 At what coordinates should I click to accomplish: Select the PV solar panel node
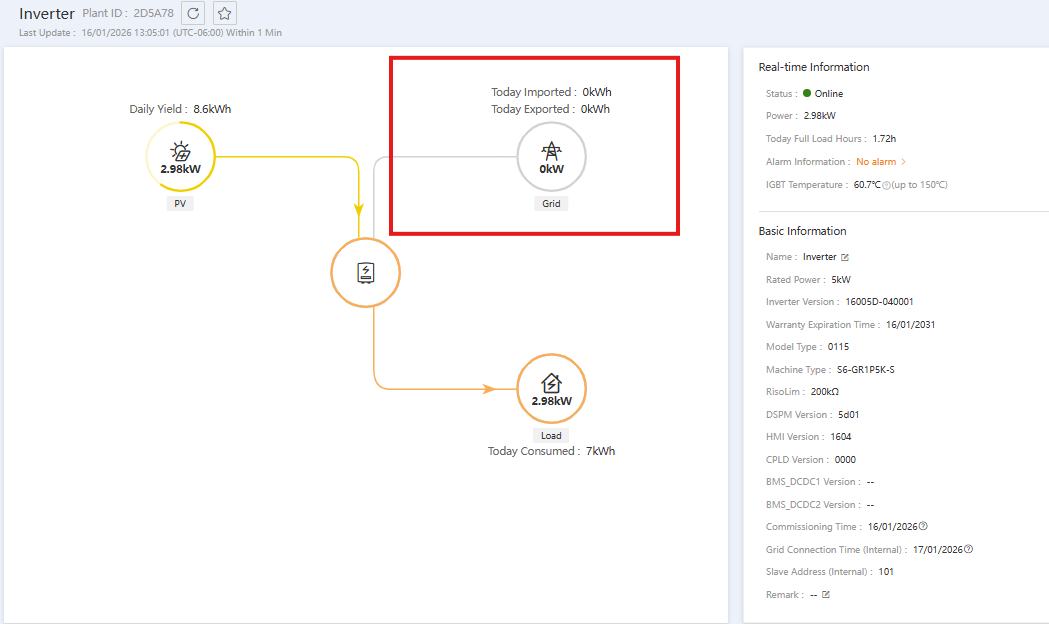181,157
